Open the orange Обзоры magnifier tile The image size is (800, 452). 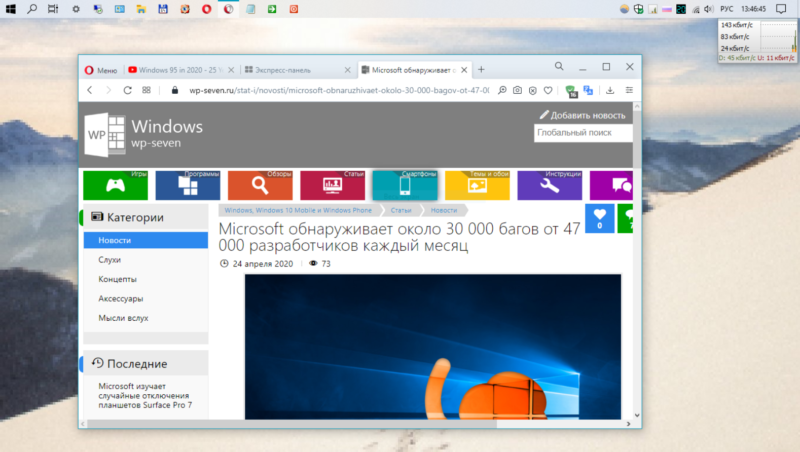point(260,185)
